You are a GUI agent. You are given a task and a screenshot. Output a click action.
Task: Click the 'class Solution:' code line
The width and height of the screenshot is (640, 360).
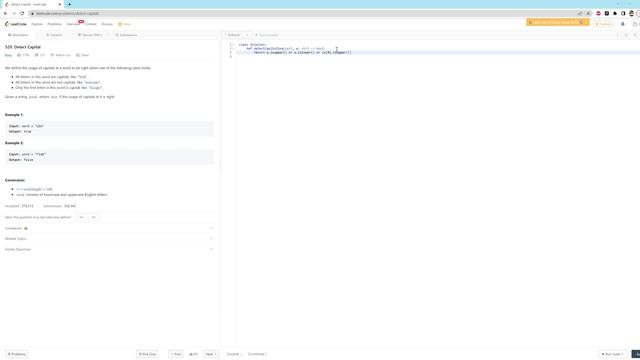[252, 44]
